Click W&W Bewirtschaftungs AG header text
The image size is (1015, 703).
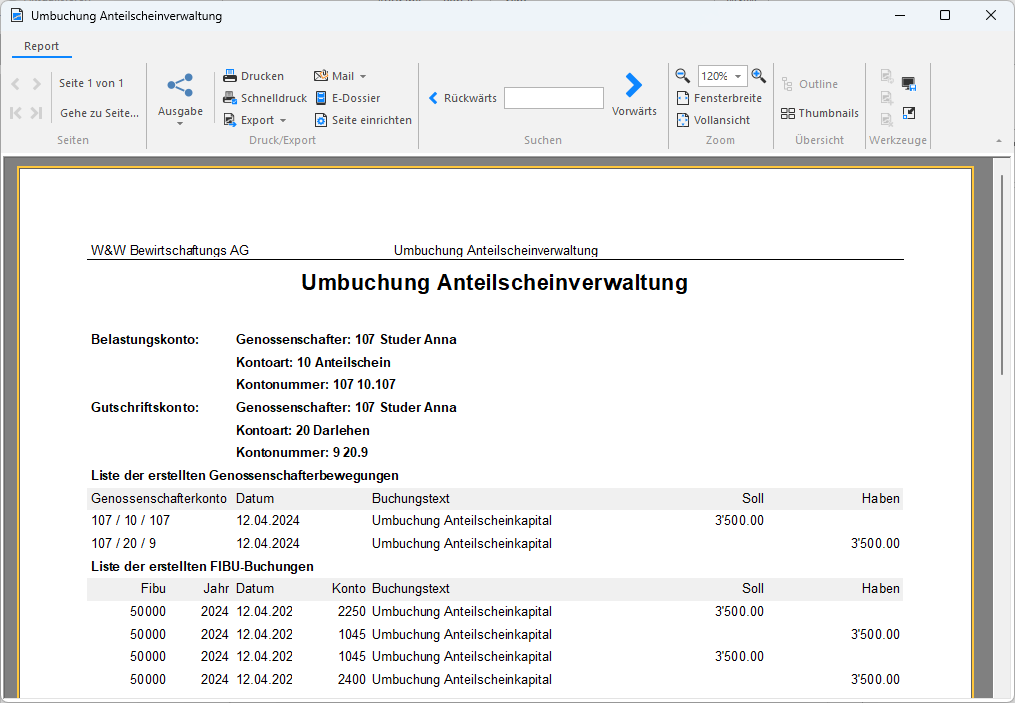(170, 251)
